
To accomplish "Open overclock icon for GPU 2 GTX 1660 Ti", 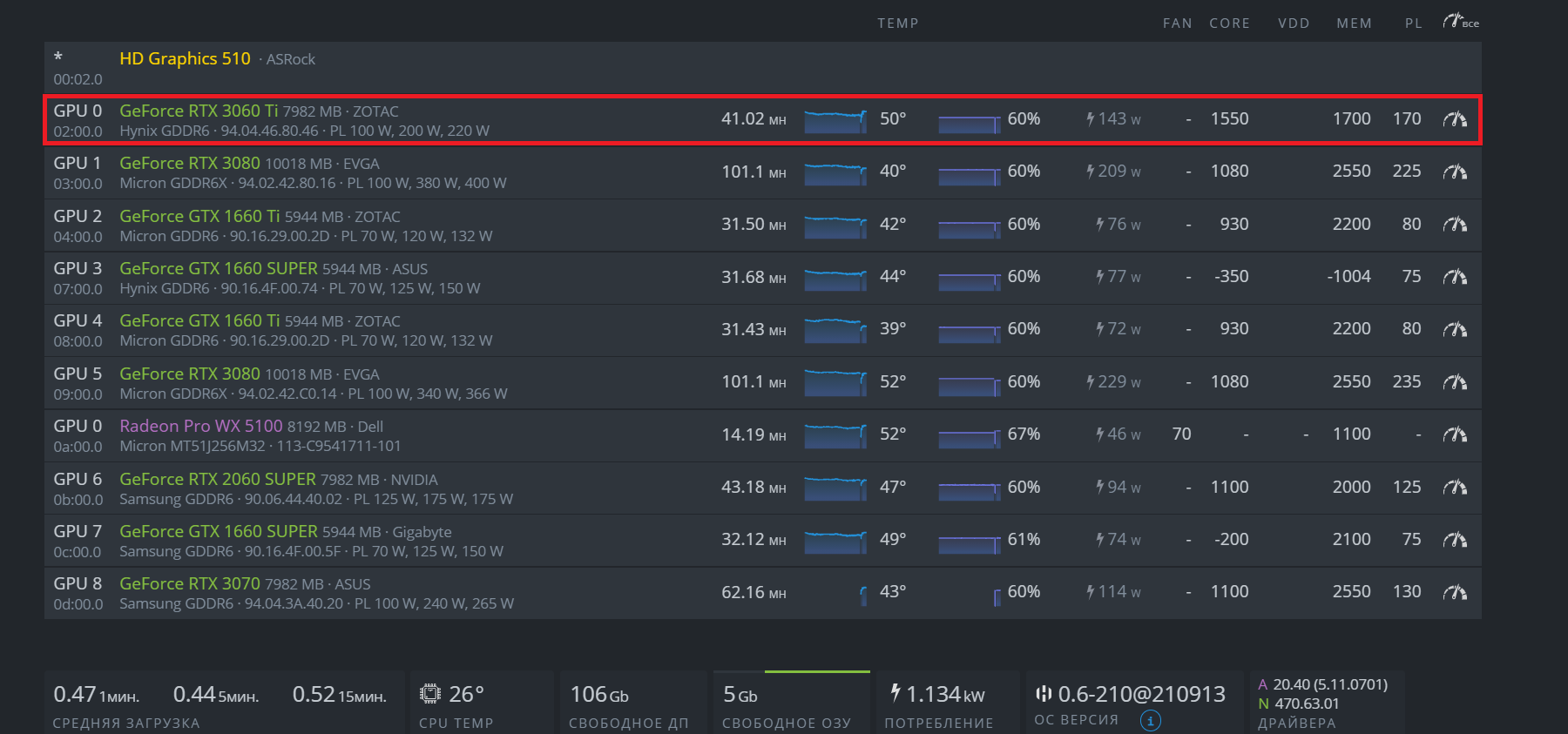I will point(1455,225).
